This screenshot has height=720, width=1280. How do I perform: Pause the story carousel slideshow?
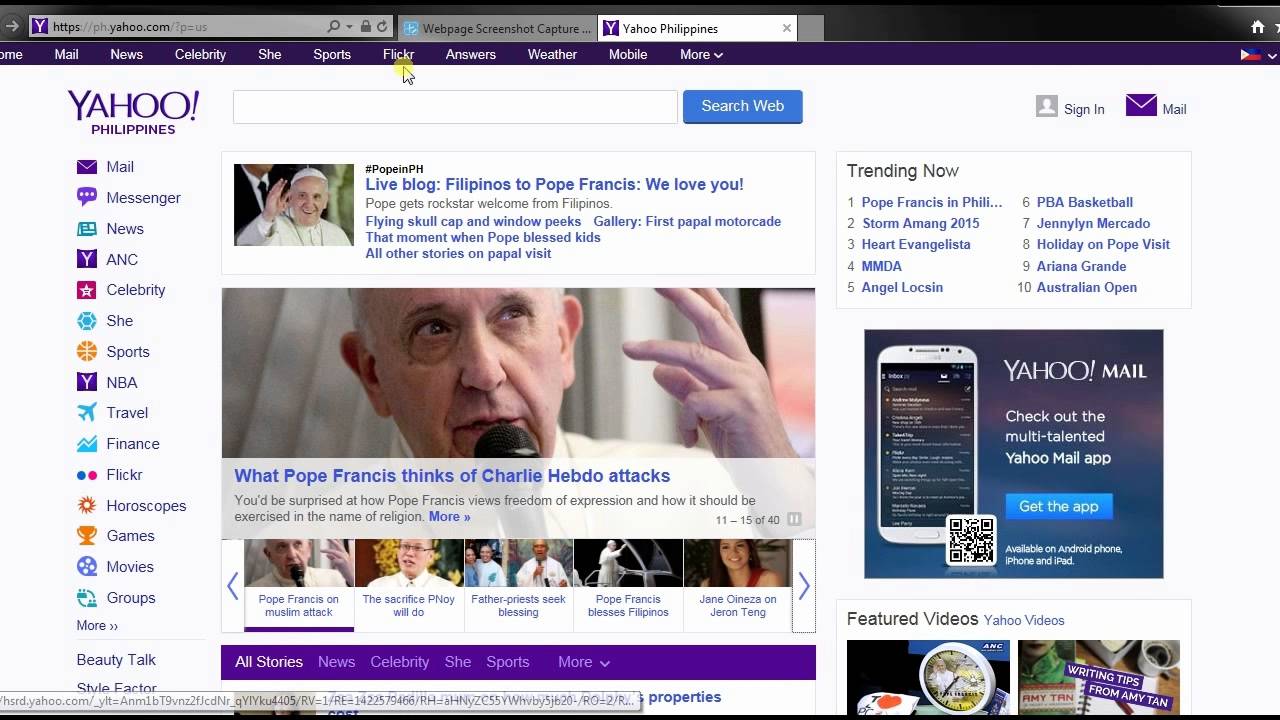tap(794, 519)
